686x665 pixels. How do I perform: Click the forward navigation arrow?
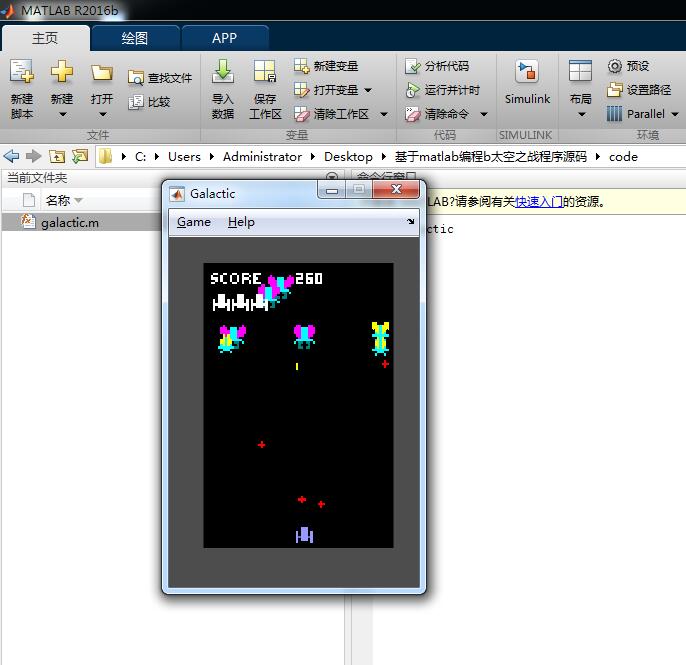(x=34, y=156)
